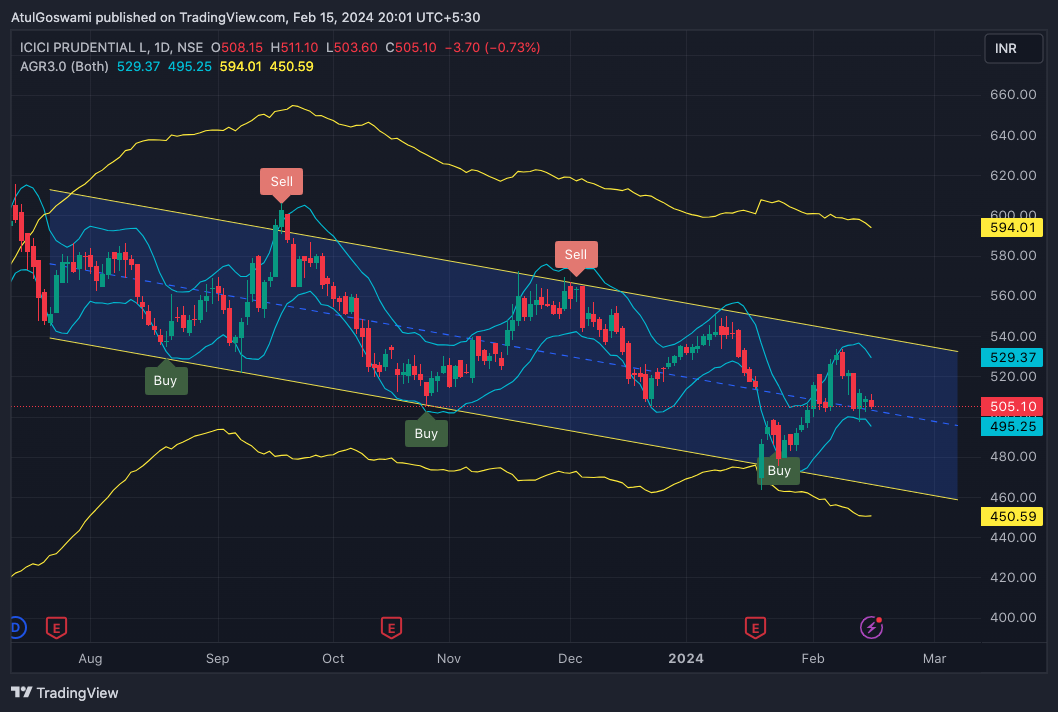Click the Sell signal label in September
Image resolution: width=1058 pixels, height=712 pixels.
281,182
